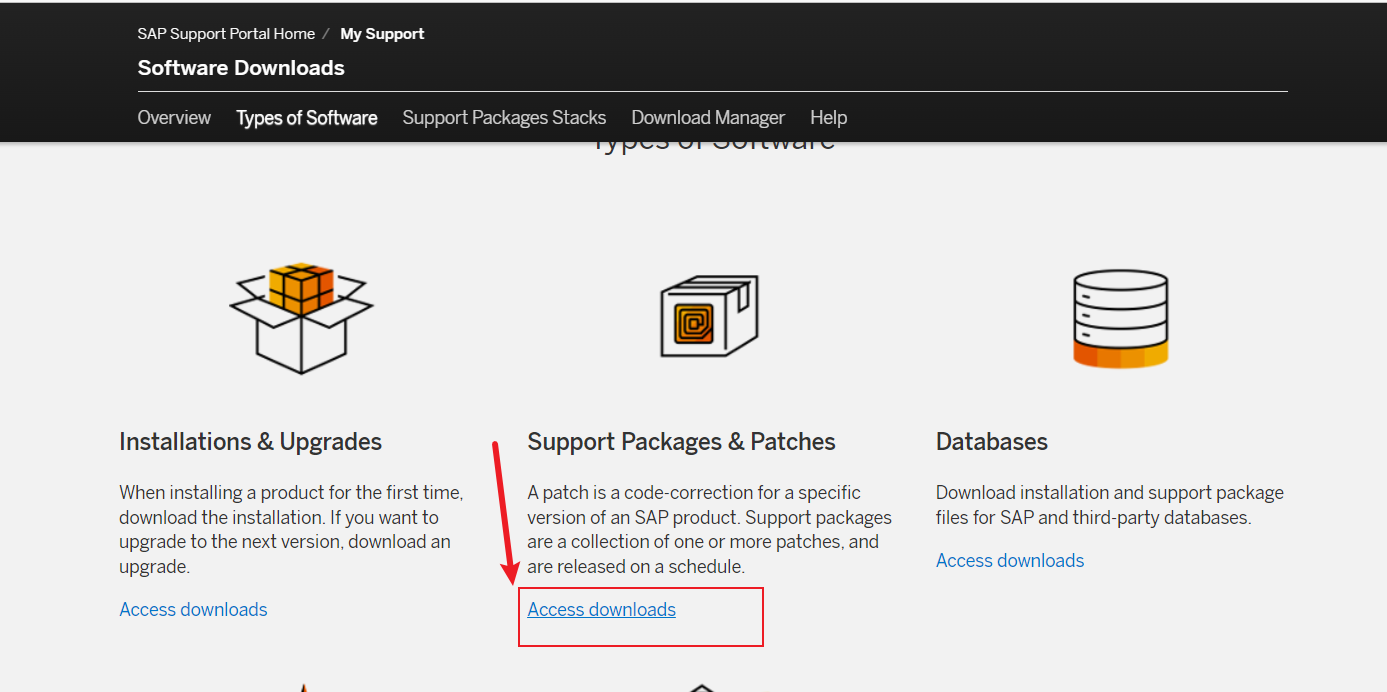This screenshot has width=1387, height=692.
Task: Click the Databases heading
Action: coord(992,442)
